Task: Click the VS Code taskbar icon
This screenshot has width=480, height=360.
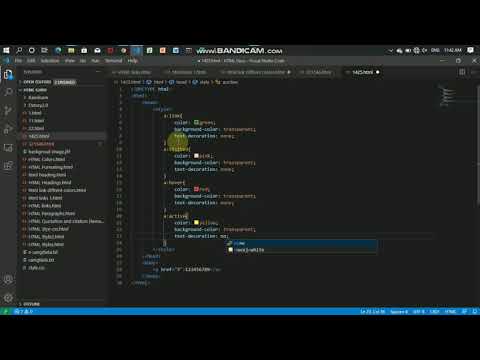Action: pyautogui.click(x=136, y=50)
